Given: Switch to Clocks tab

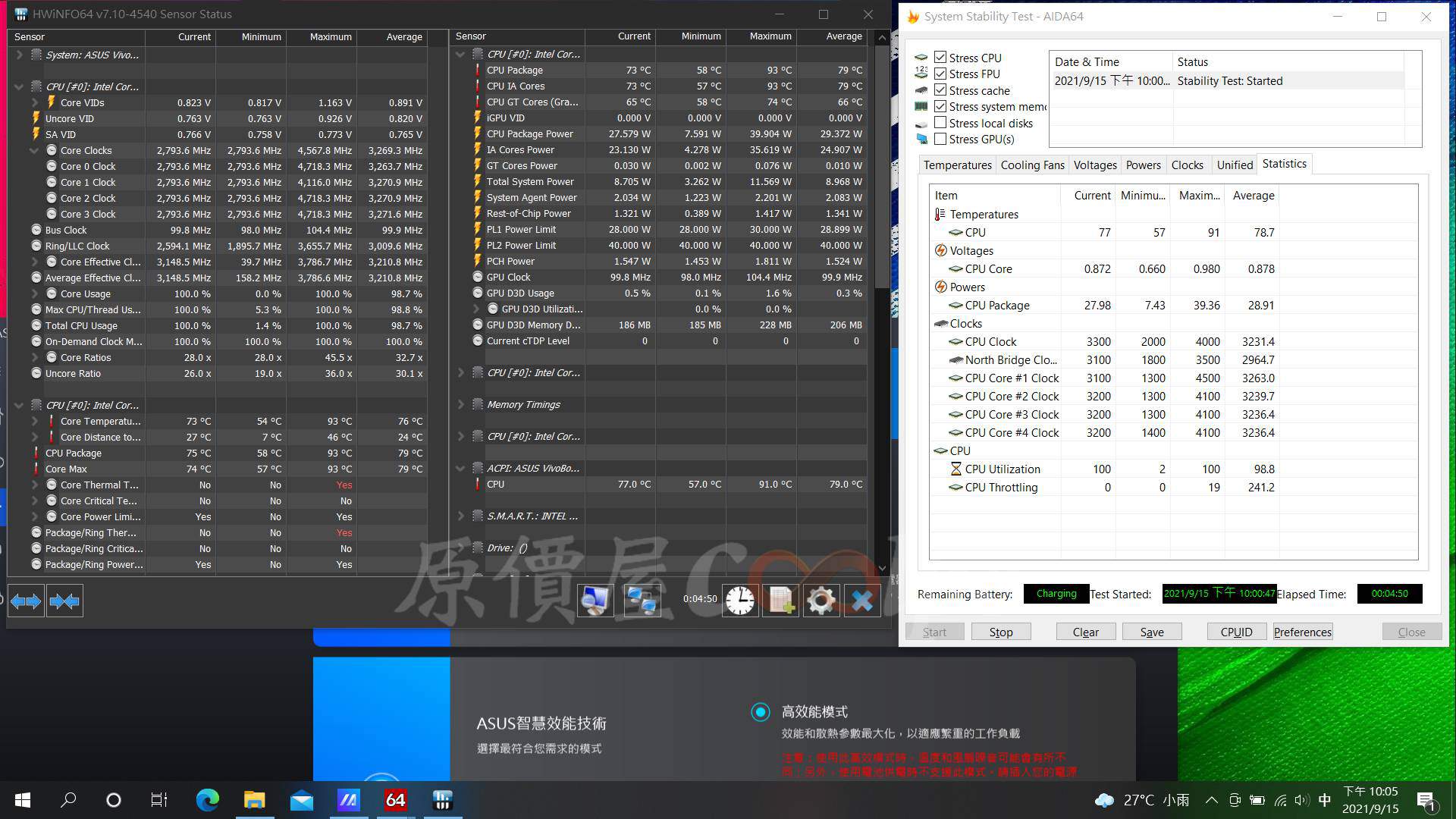Looking at the screenshot, I should point(1187,165).
